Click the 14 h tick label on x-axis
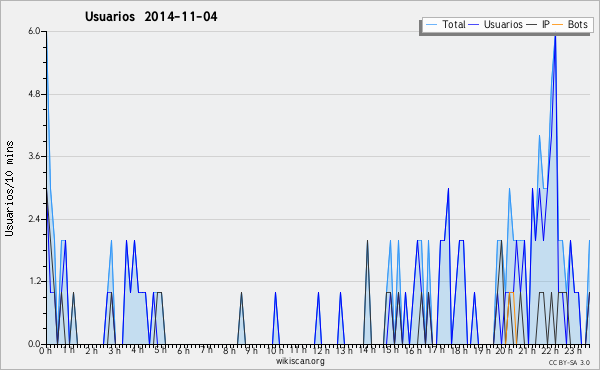The height and width of the screenshot is (370, 600). (367, 350)
